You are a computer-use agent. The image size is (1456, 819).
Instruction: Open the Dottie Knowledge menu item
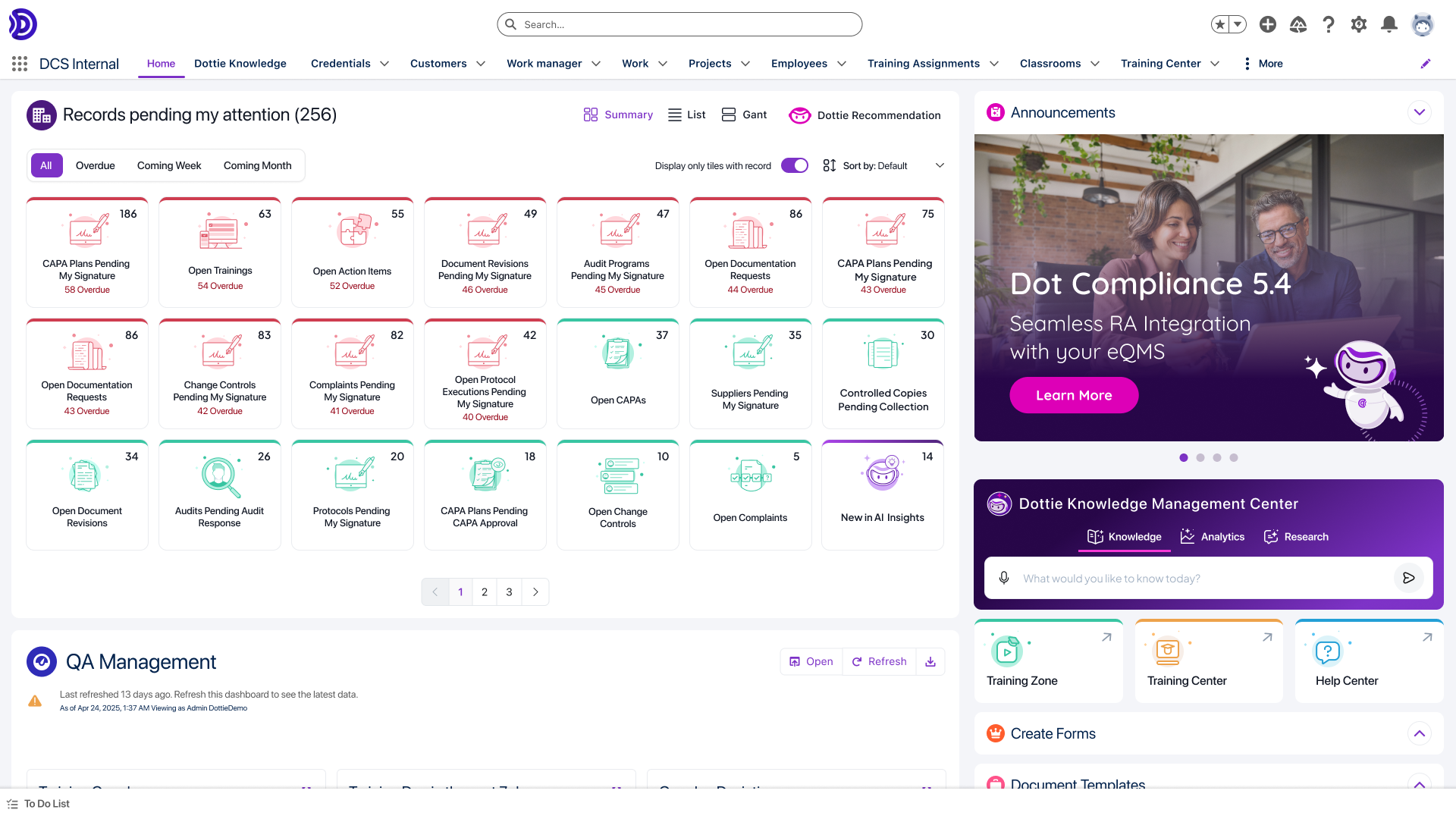click(x=240, y=64)
